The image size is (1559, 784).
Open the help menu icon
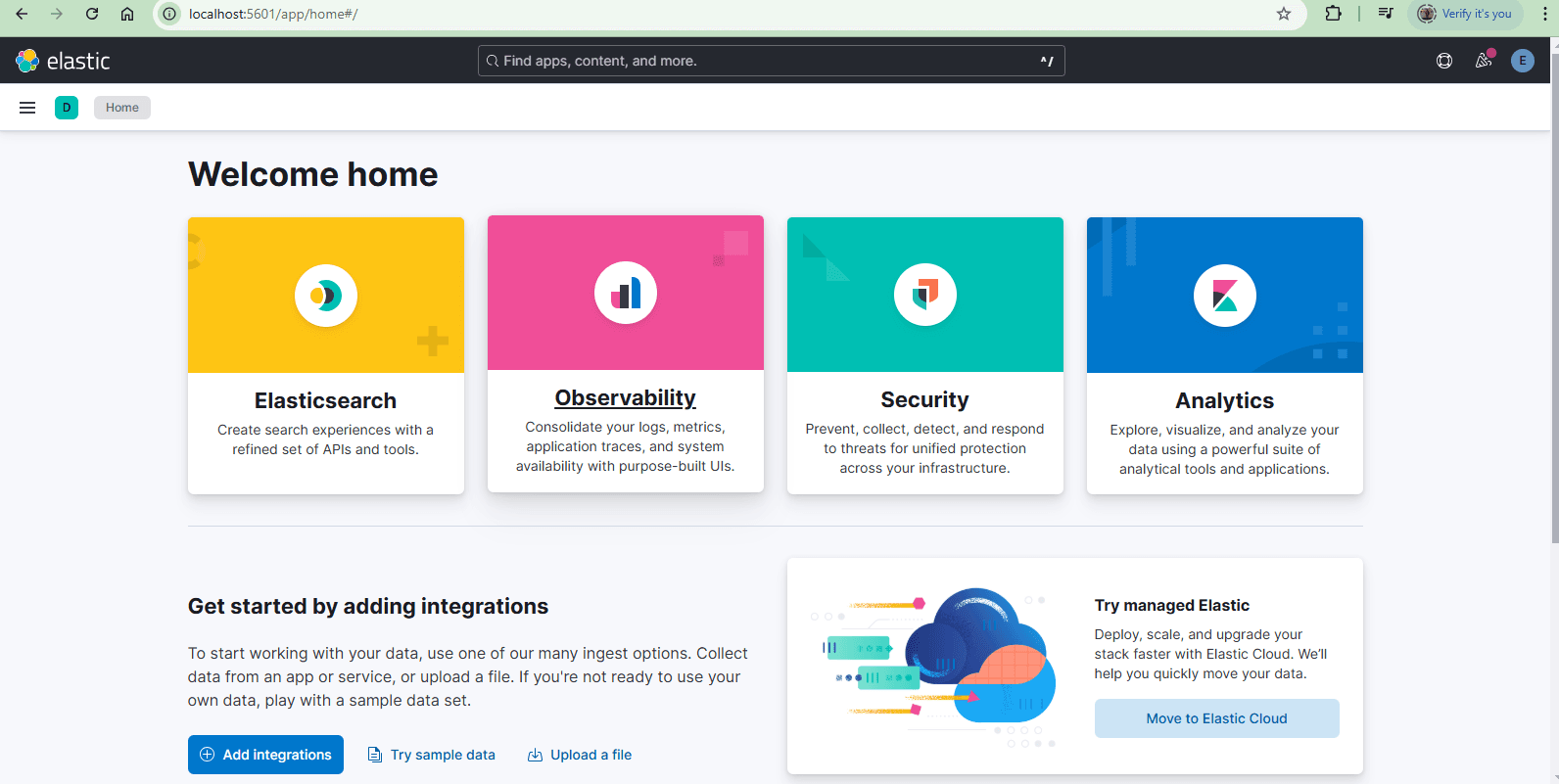(x=1444, y=61)
